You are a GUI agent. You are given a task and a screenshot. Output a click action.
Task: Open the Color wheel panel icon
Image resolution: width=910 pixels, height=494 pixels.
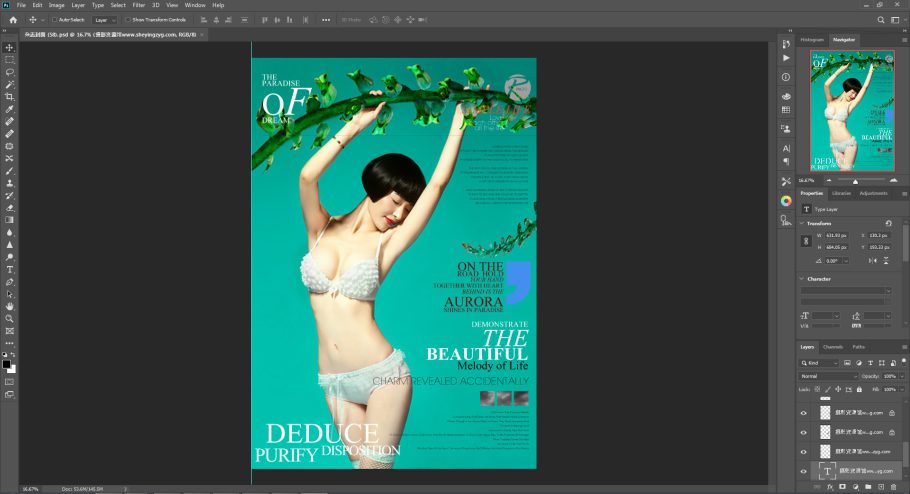click(786, 201)
